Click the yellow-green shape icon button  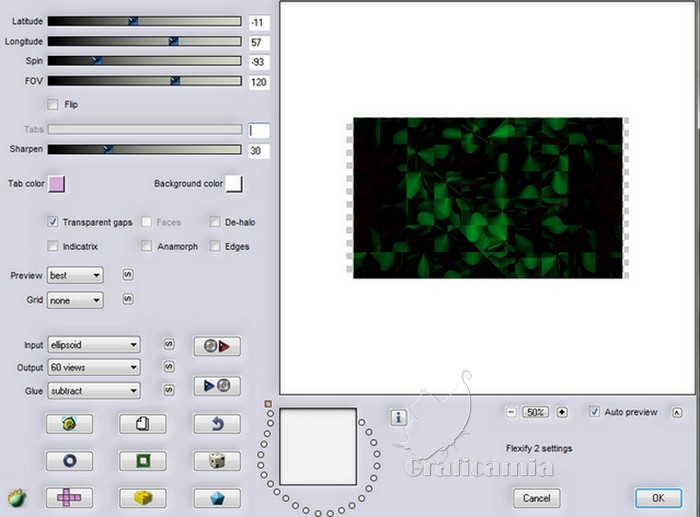tap(69, 424)
